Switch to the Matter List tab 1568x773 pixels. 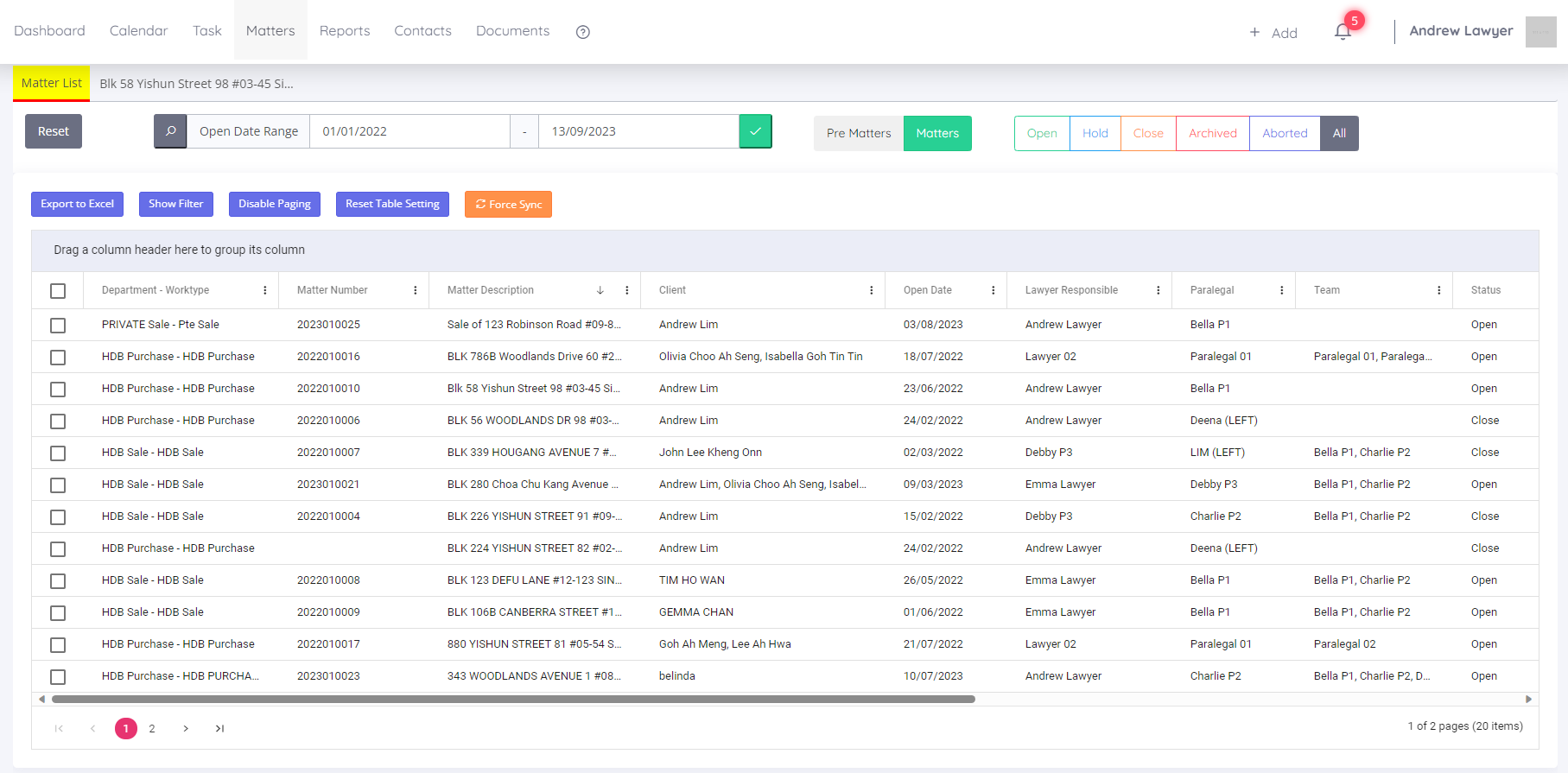52,84
